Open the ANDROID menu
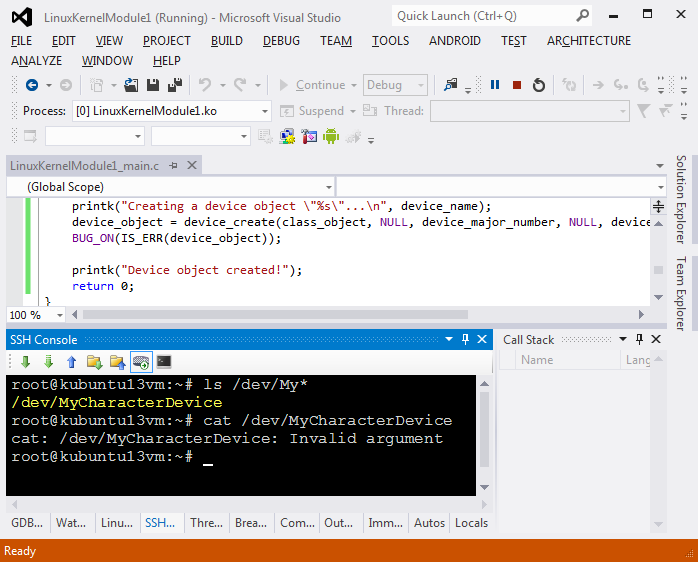 pyautogui.click(x=455, y=41)
